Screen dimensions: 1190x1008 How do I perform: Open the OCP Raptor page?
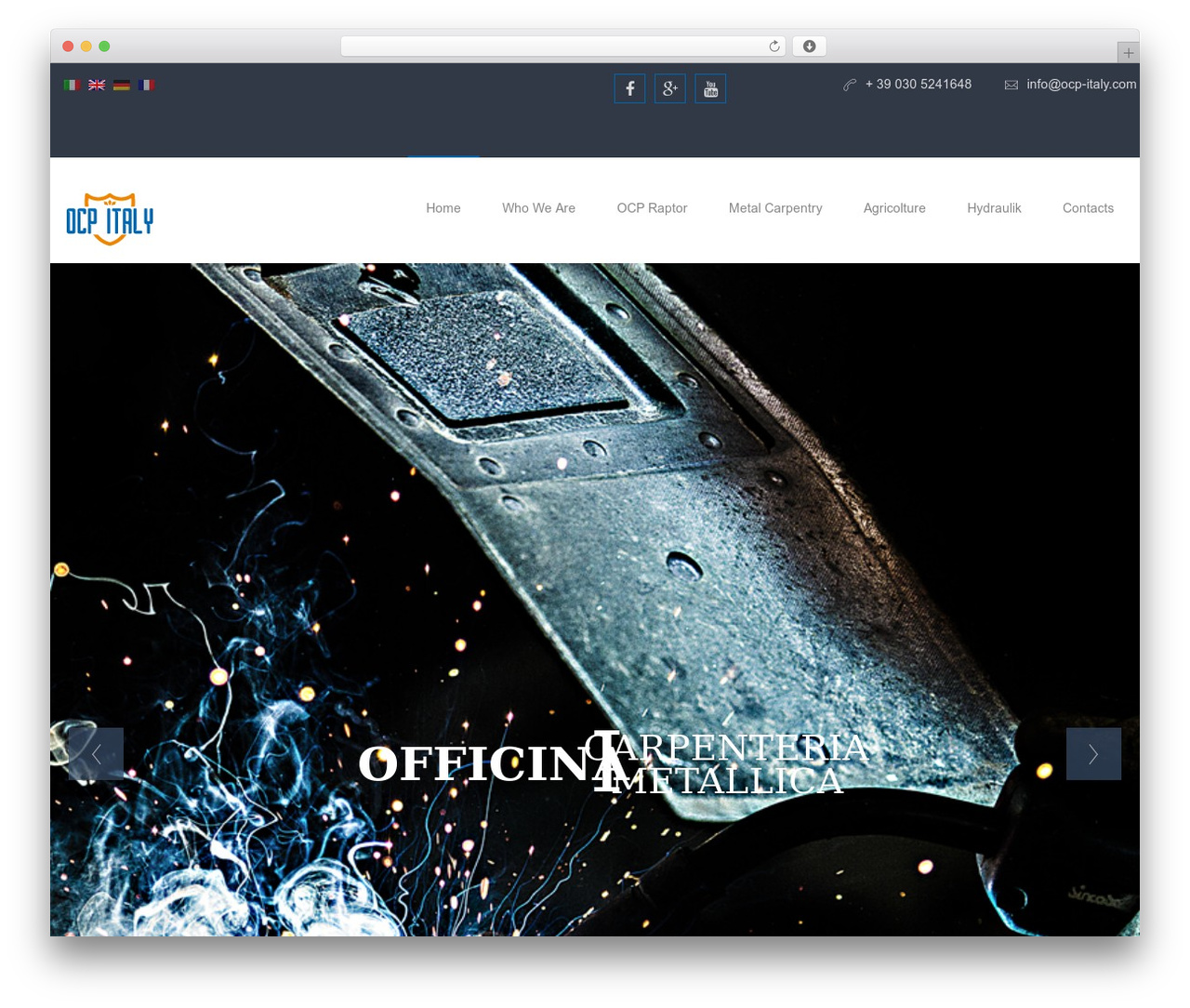click(653, 208)
